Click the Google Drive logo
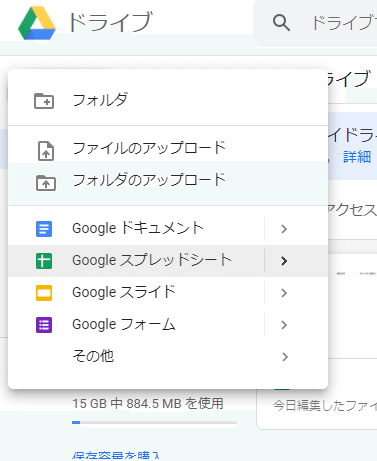Image resolution: width=377 pixels, height=461 pixels. point(37,23)
